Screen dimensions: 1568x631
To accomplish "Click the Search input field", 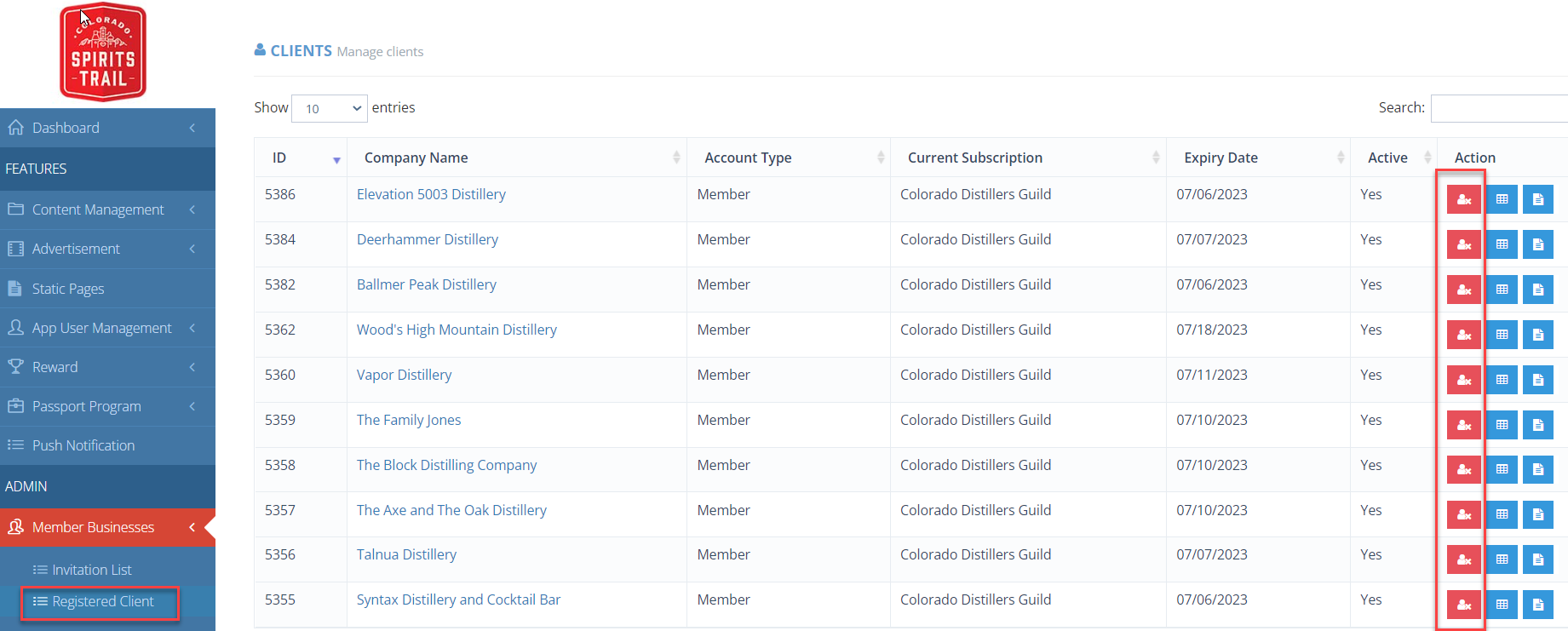I will (1499, 108).
